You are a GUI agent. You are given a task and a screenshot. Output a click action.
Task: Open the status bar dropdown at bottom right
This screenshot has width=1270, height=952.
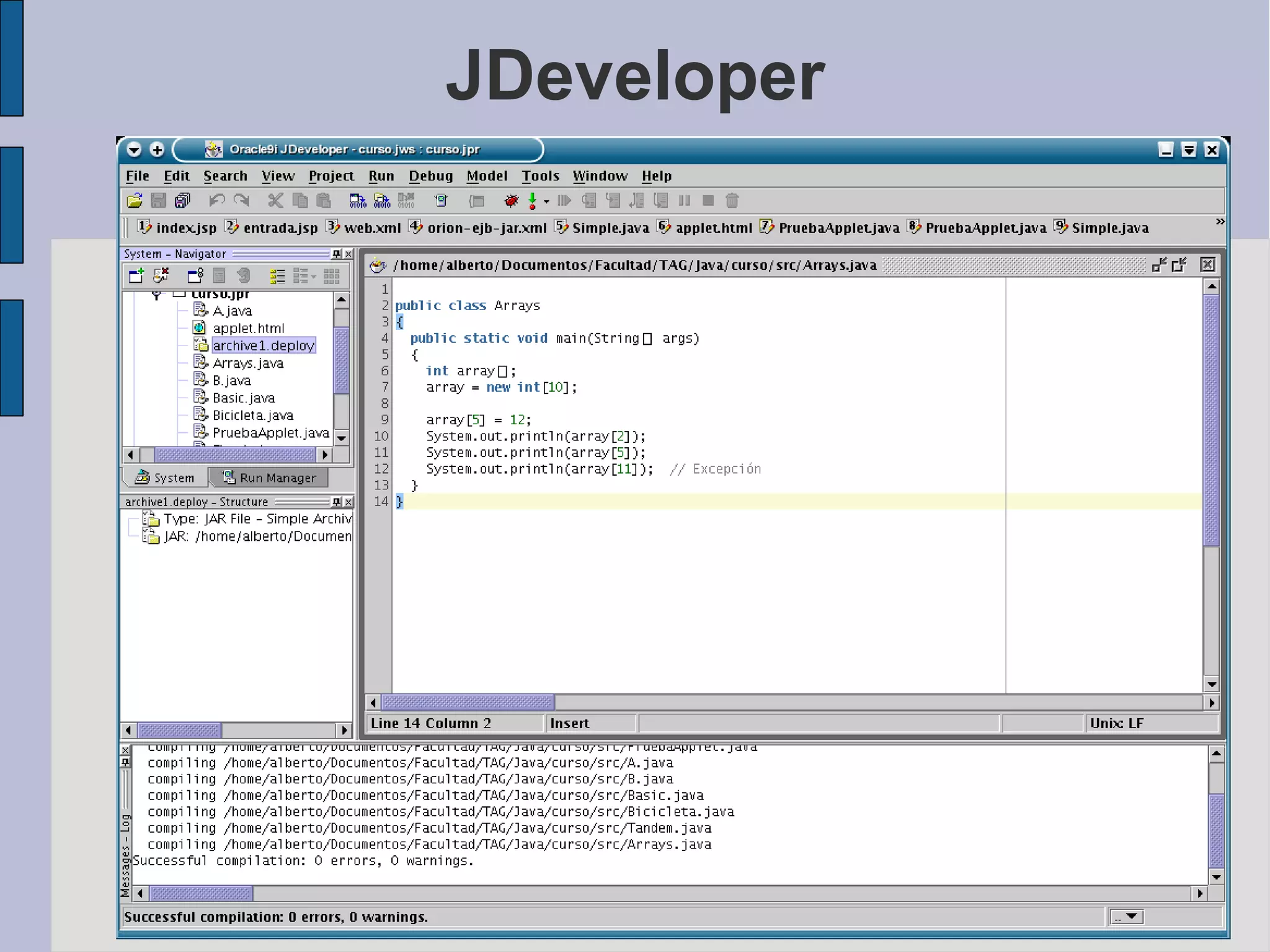(x=1127, y=917)
